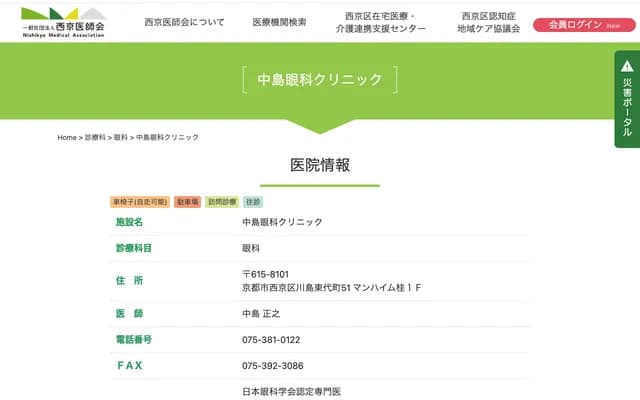
Task: Click the warning triangle disaster icon
Action: tap(627, 66)
